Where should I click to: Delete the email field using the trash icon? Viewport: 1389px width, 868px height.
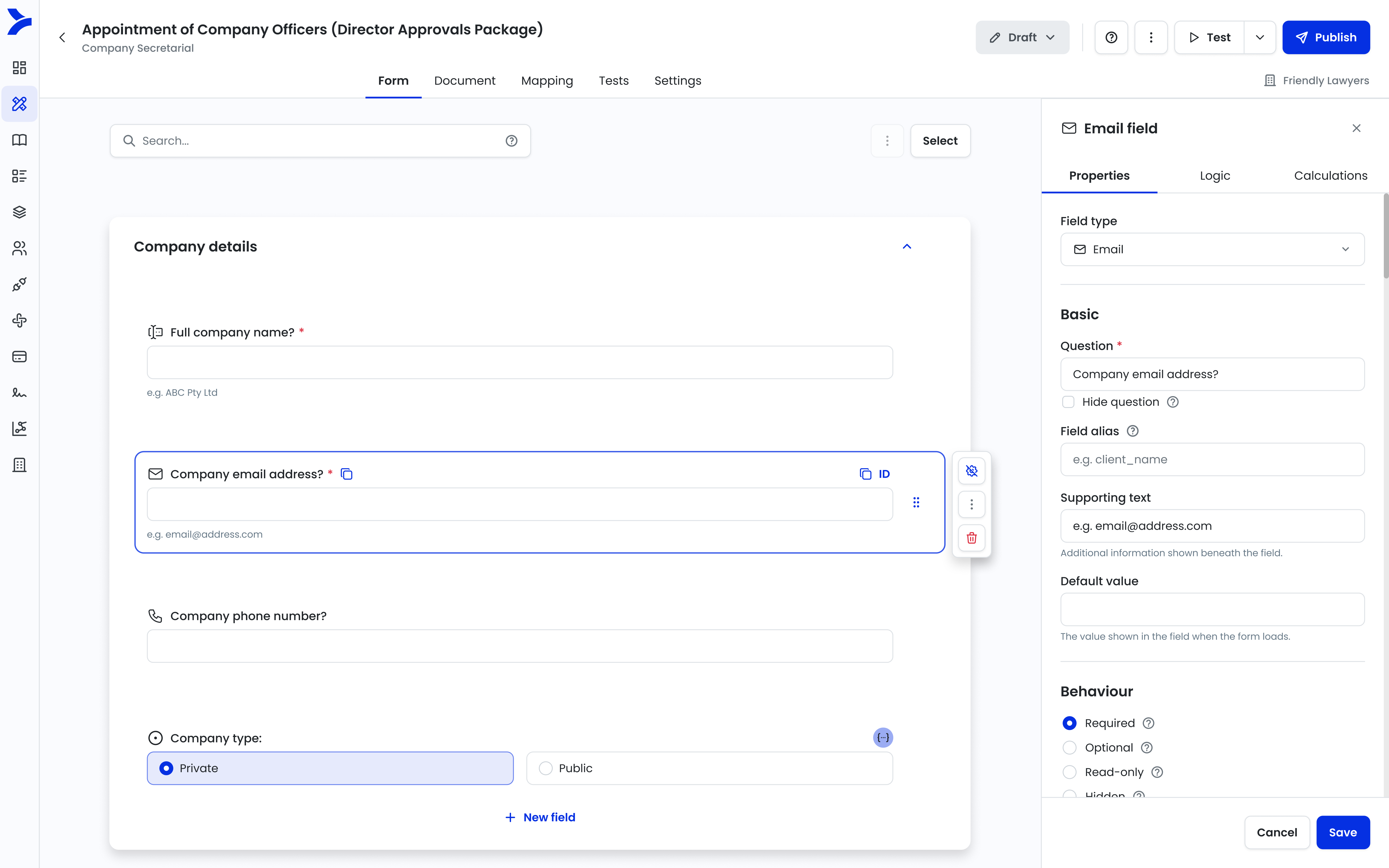pyautogui.click(x=971, y=538)
